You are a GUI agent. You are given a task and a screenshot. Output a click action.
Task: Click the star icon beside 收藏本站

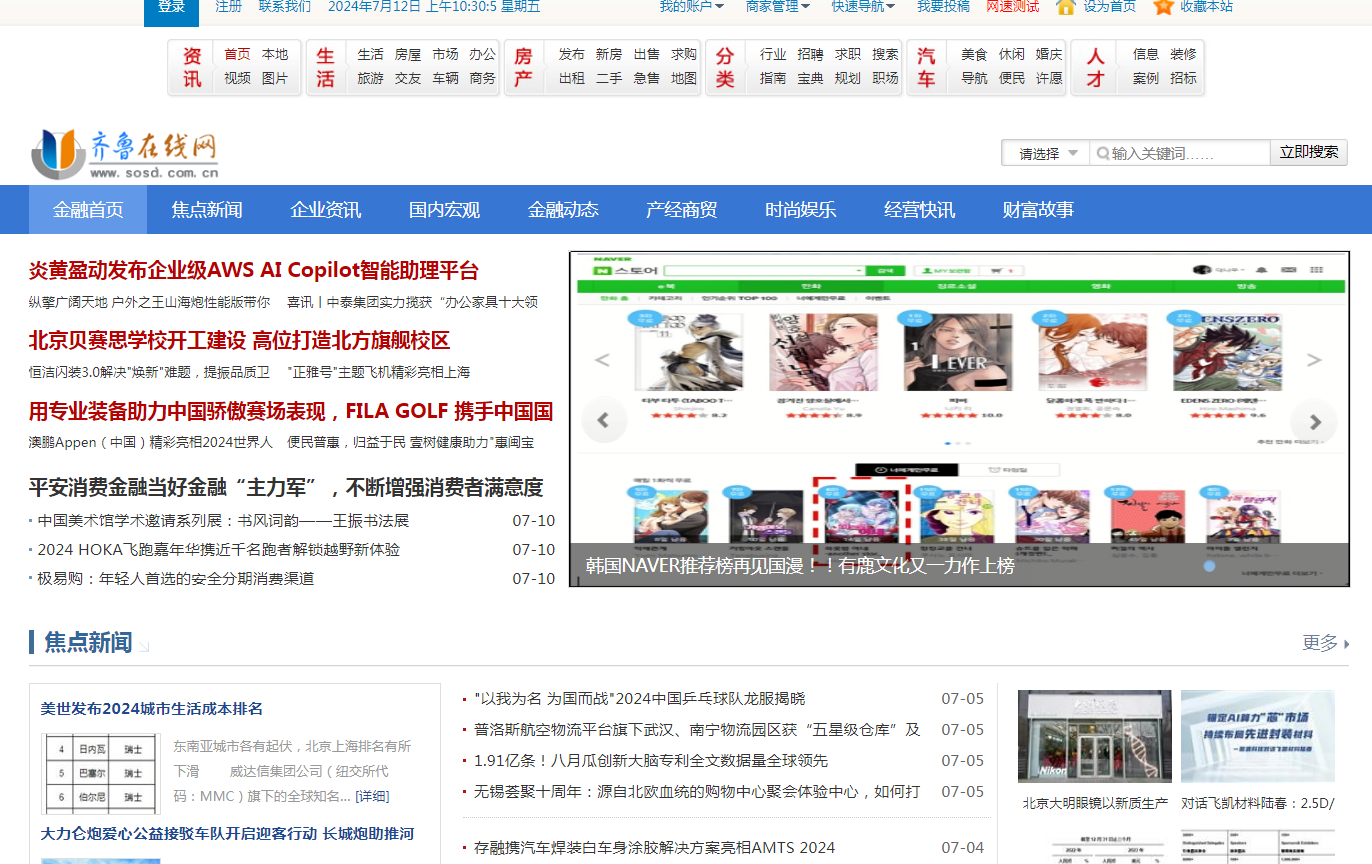(x=1163, y=7)
